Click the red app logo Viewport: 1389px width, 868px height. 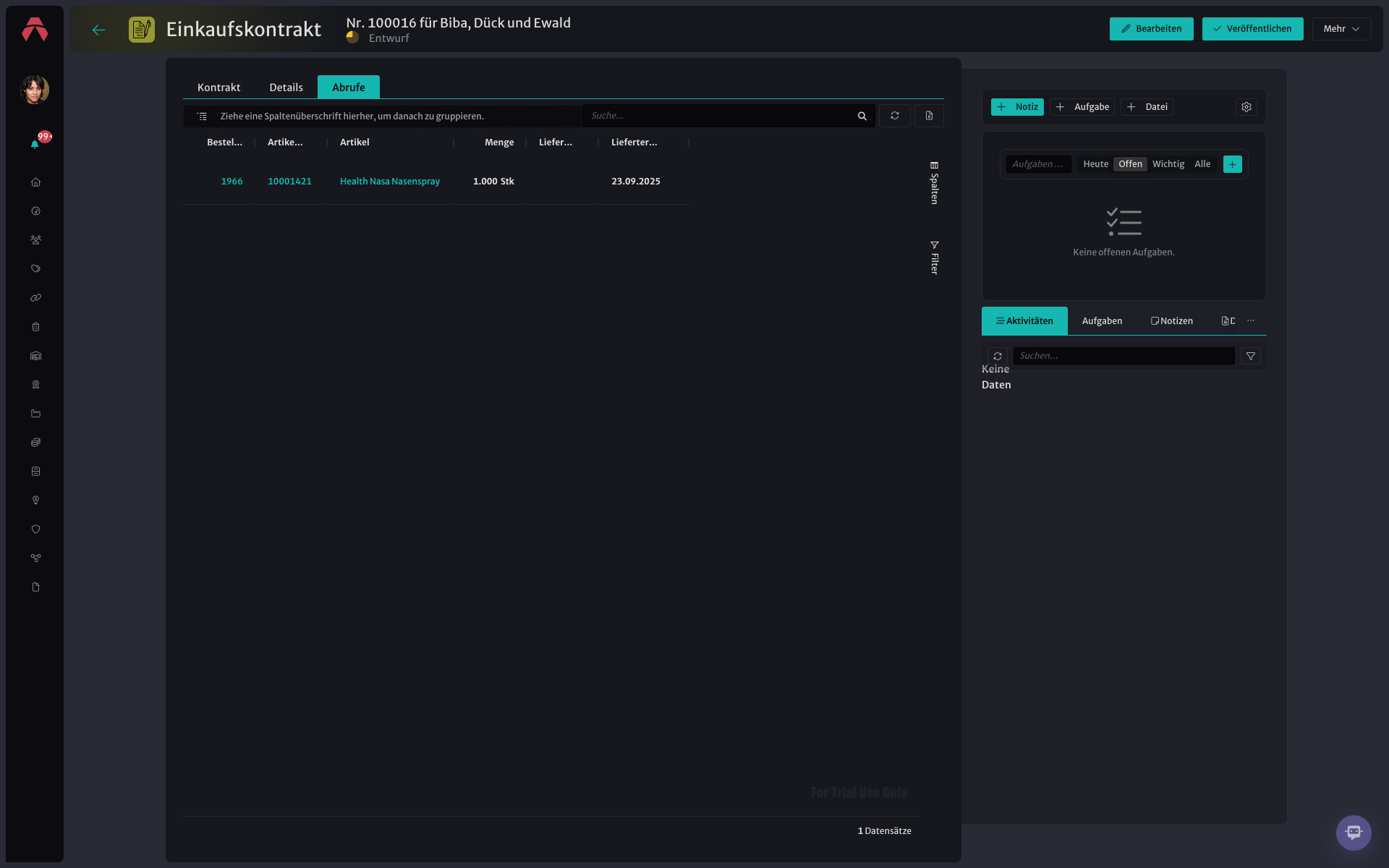click(x=35, y=30)
